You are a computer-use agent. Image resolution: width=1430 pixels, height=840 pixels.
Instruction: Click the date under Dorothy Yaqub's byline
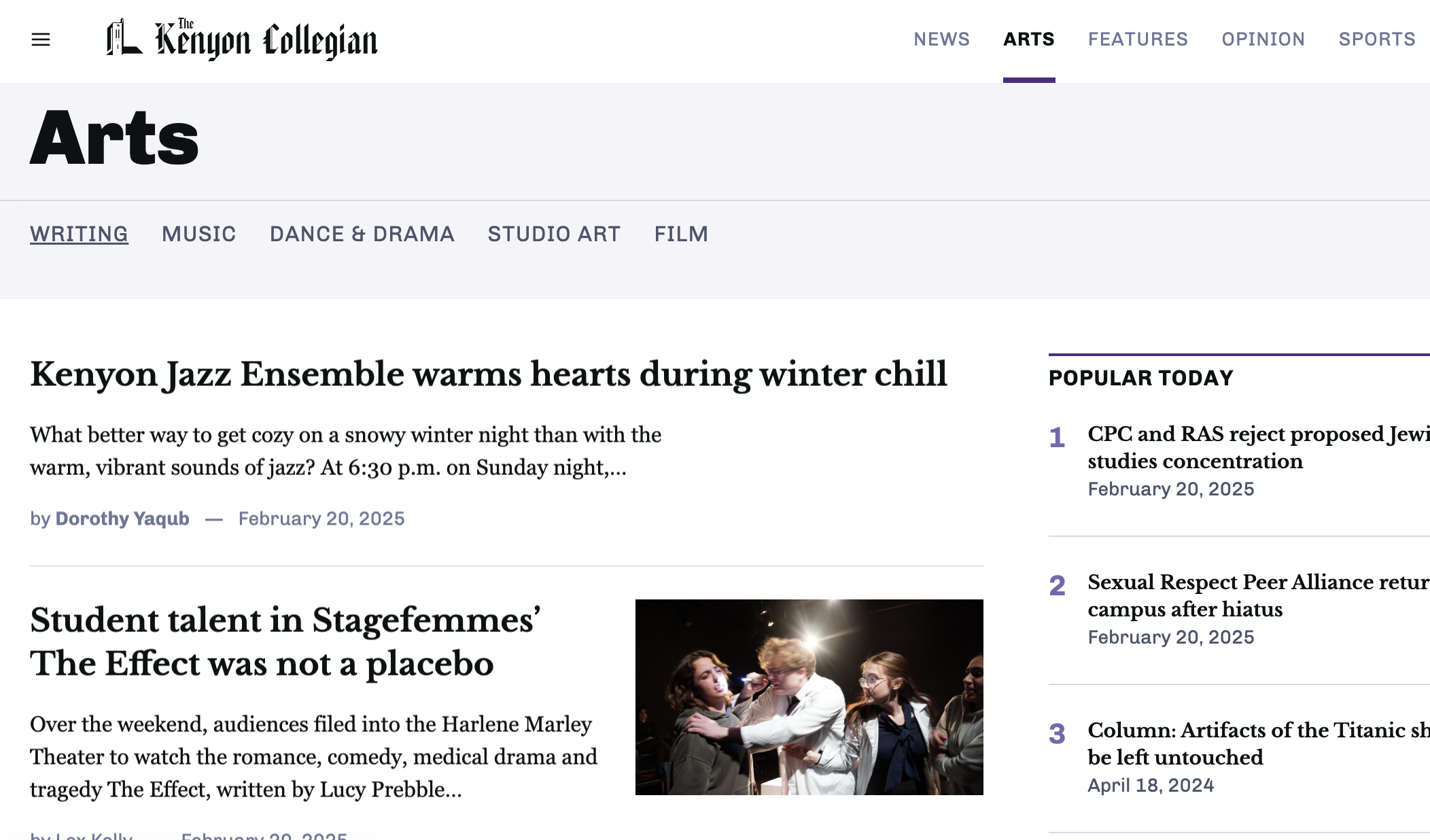coord(321,519)
